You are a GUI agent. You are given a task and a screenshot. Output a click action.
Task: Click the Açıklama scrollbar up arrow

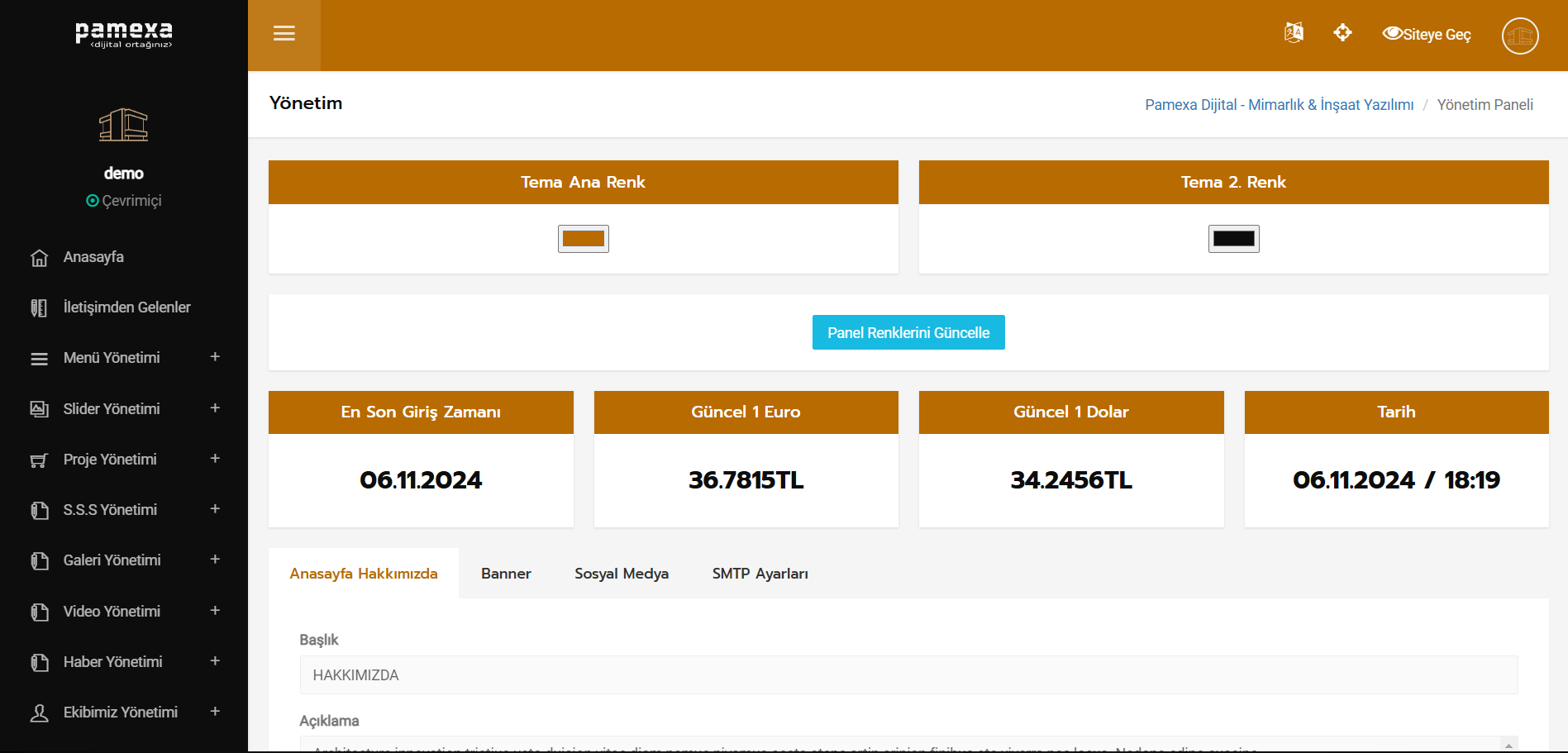click(1508, 746)
